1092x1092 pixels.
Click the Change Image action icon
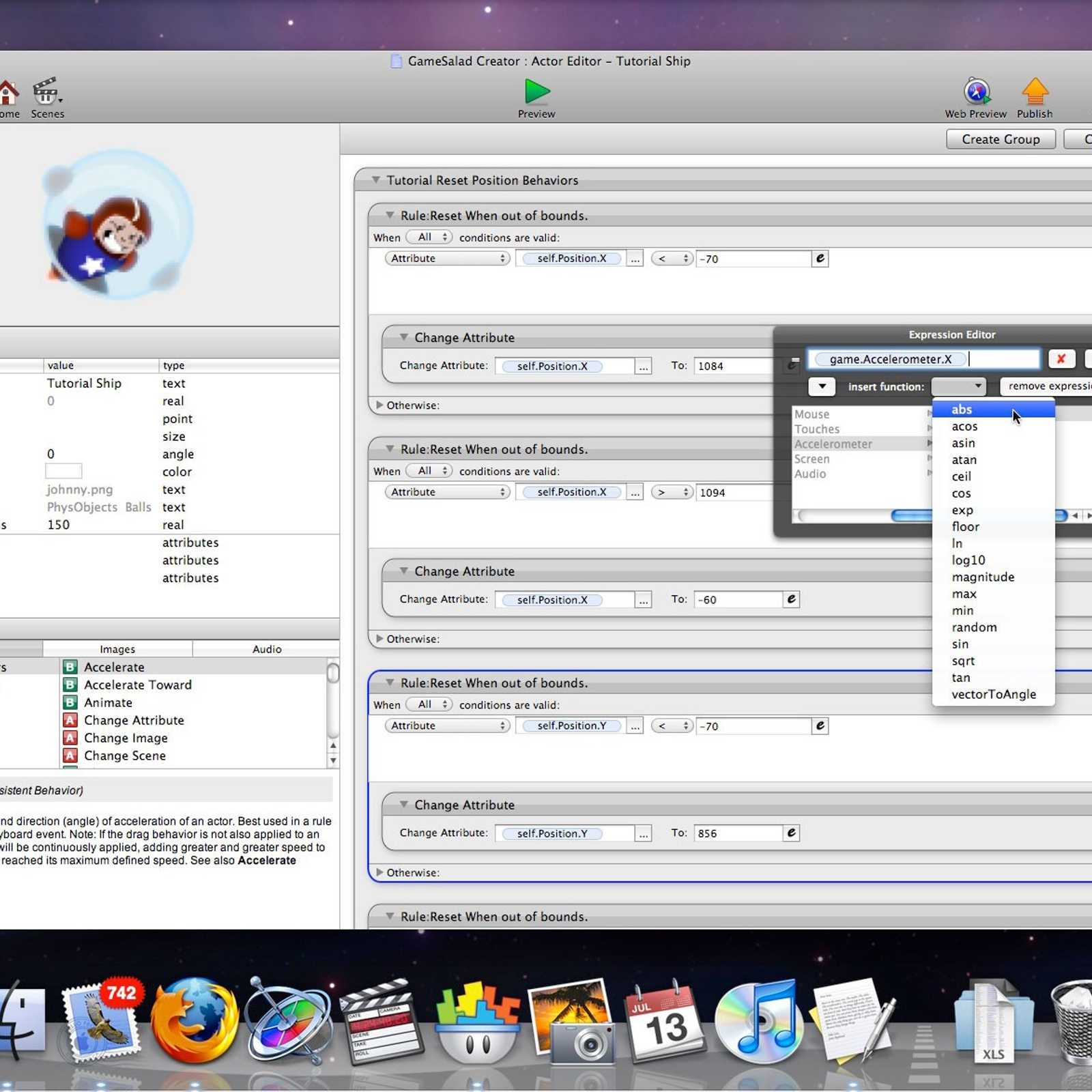(x=70, y=738)
